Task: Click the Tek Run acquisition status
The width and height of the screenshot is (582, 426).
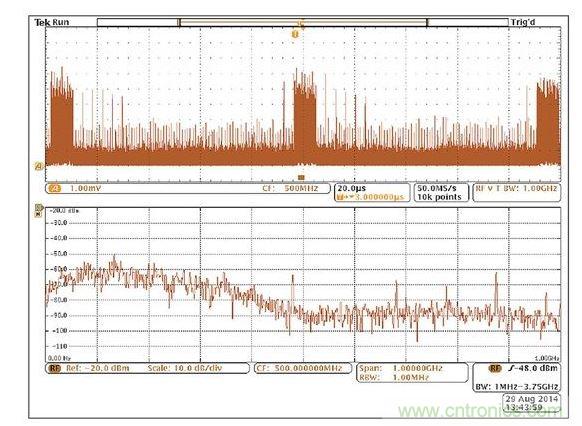Action: tap(52, 22)
